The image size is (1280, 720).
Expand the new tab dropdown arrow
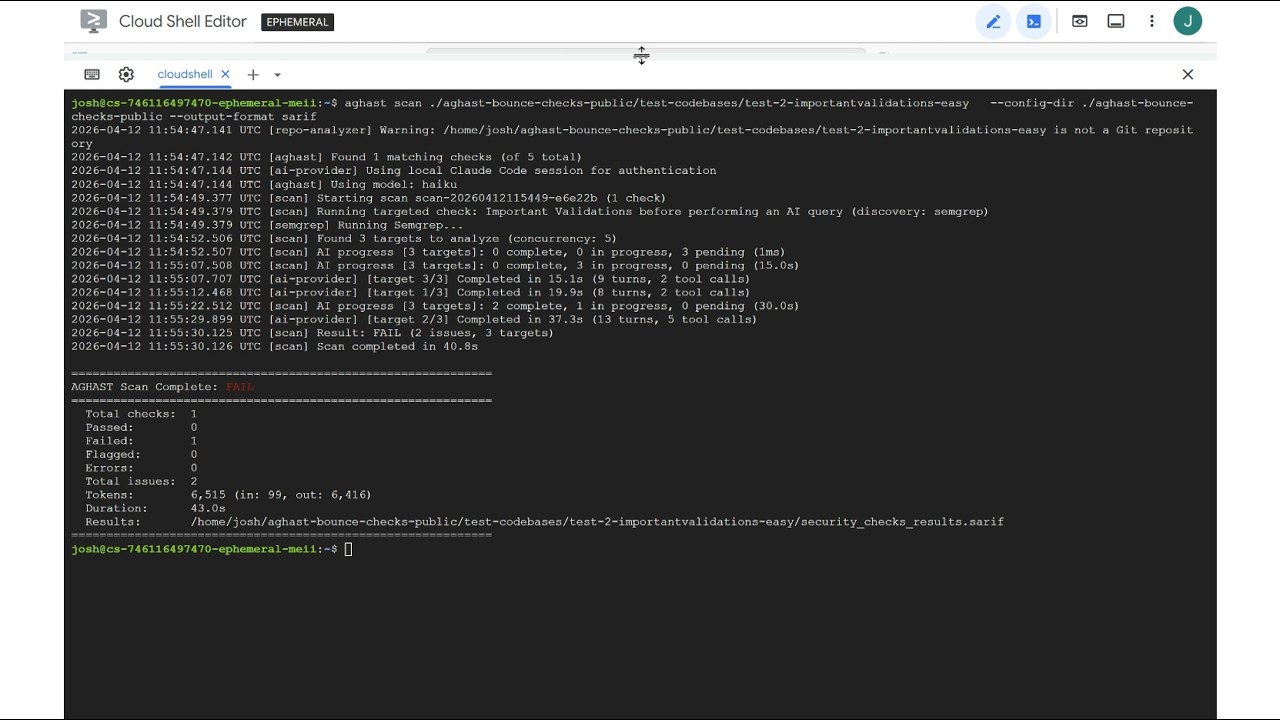pyautogui.click(x=277, y=75)
